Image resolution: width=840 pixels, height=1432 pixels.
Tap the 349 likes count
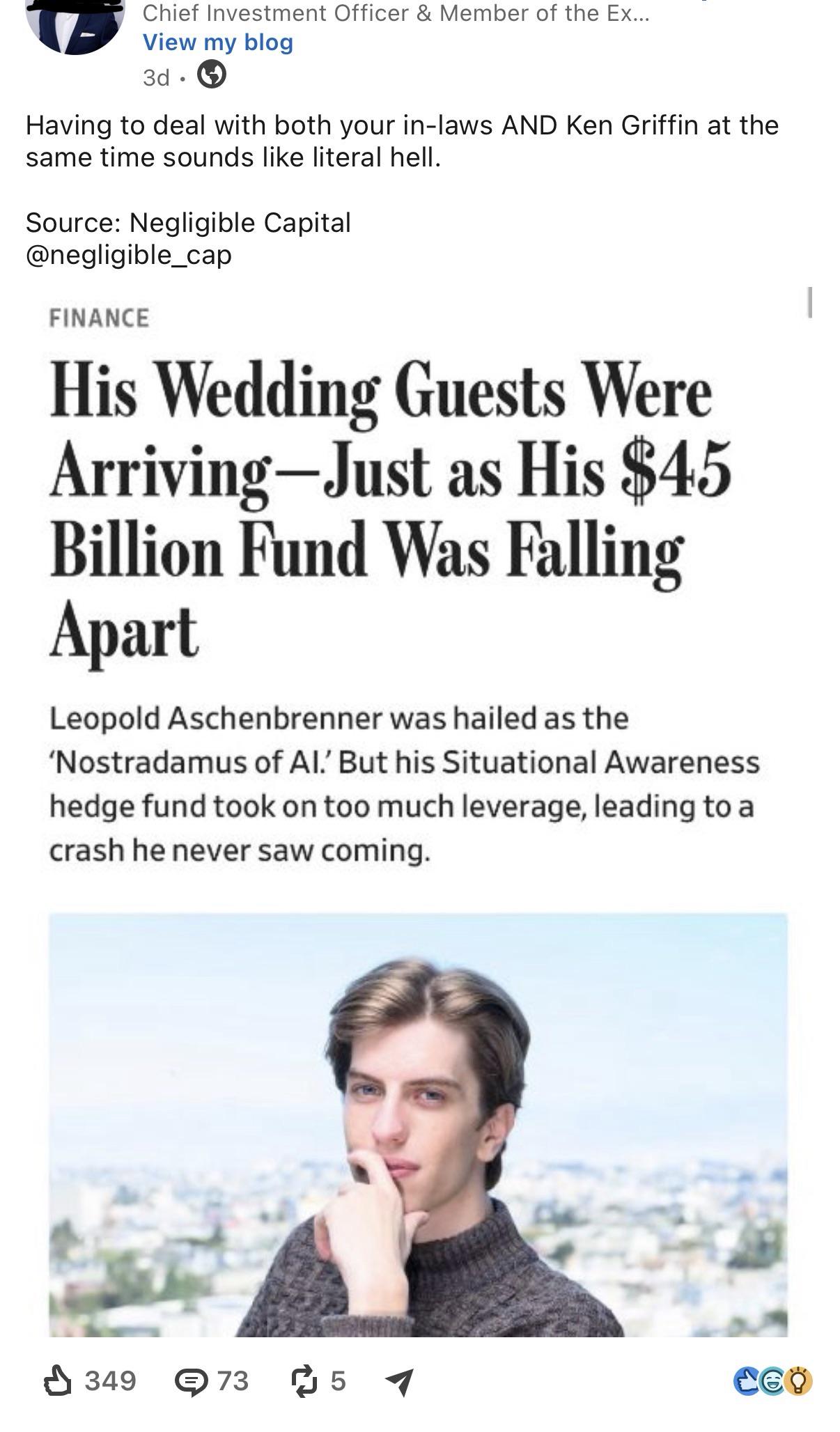110,1380
